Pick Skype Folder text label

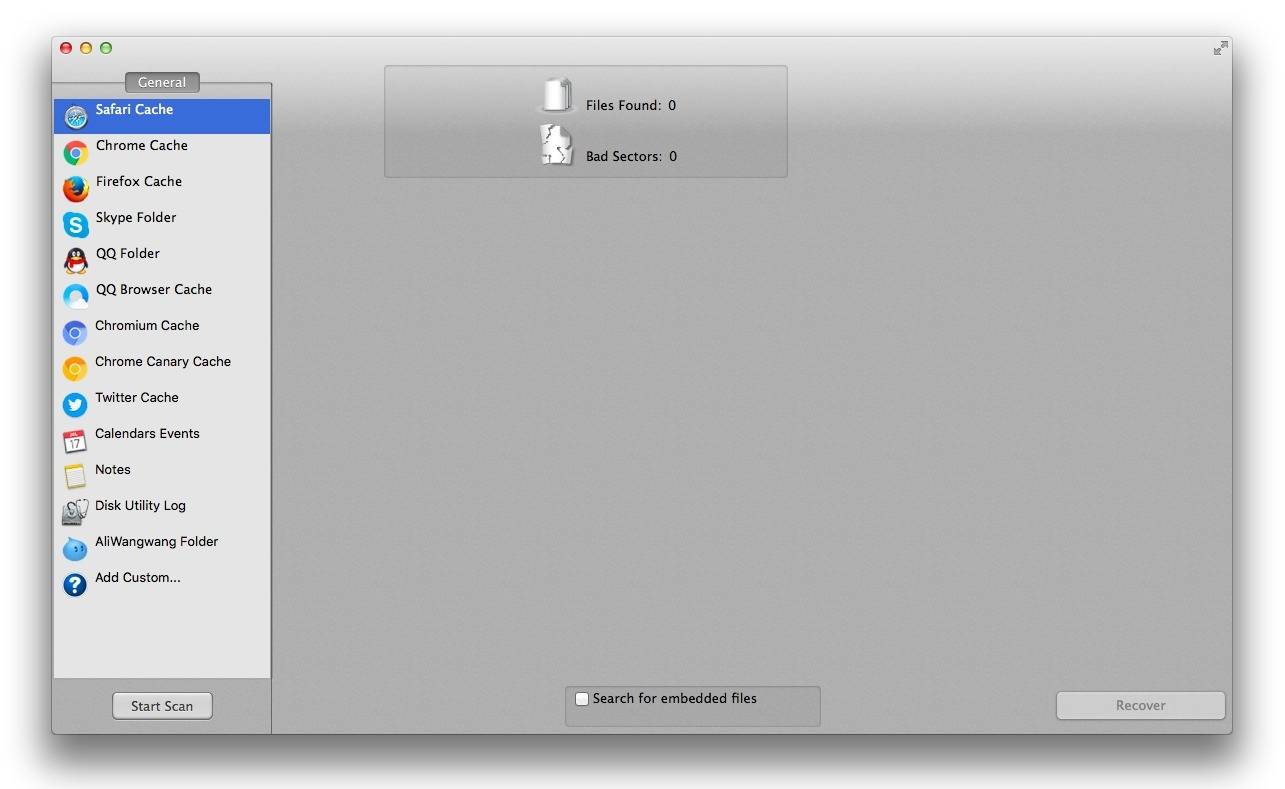[136, 217]
